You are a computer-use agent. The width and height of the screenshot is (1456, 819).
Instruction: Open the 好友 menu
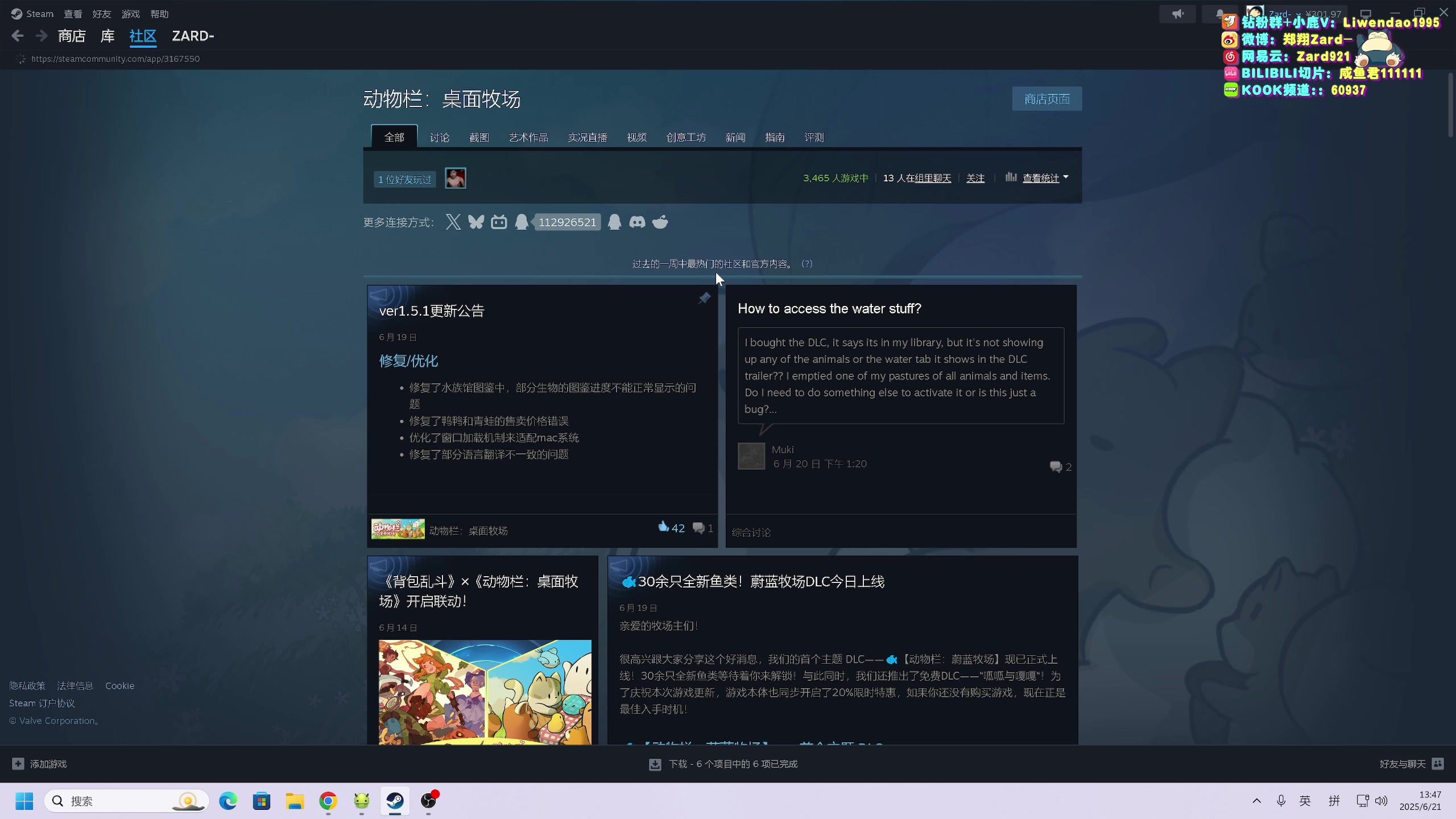pos(102,14)
